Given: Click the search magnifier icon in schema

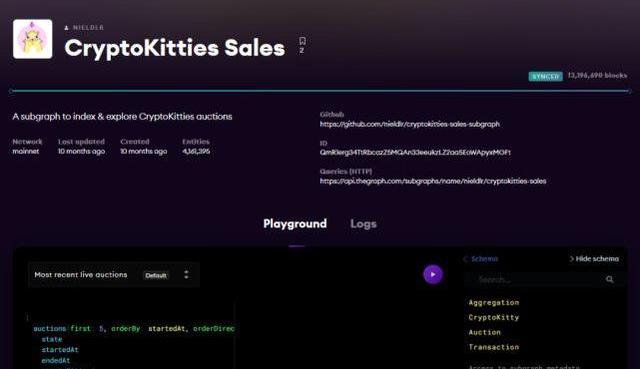Looking at the screenshot, I should click(x=609, y=280).
